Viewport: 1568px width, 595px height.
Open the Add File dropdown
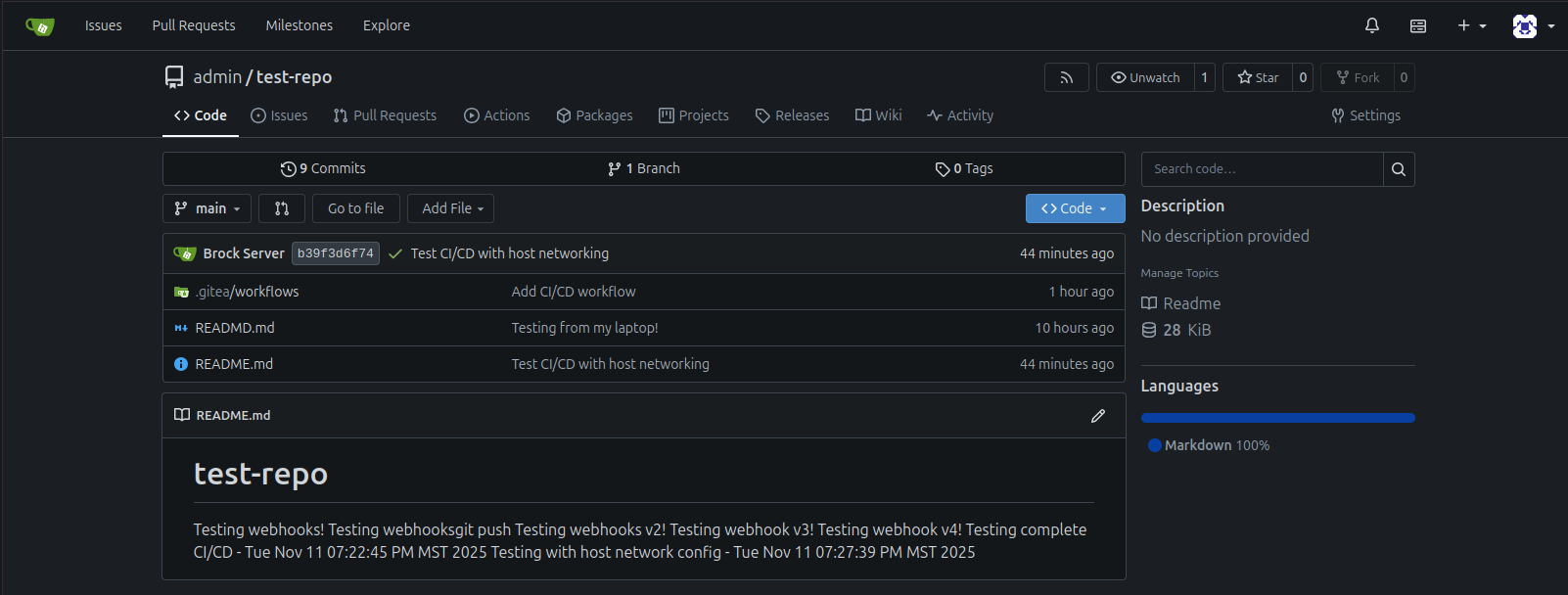click(451, 208)
